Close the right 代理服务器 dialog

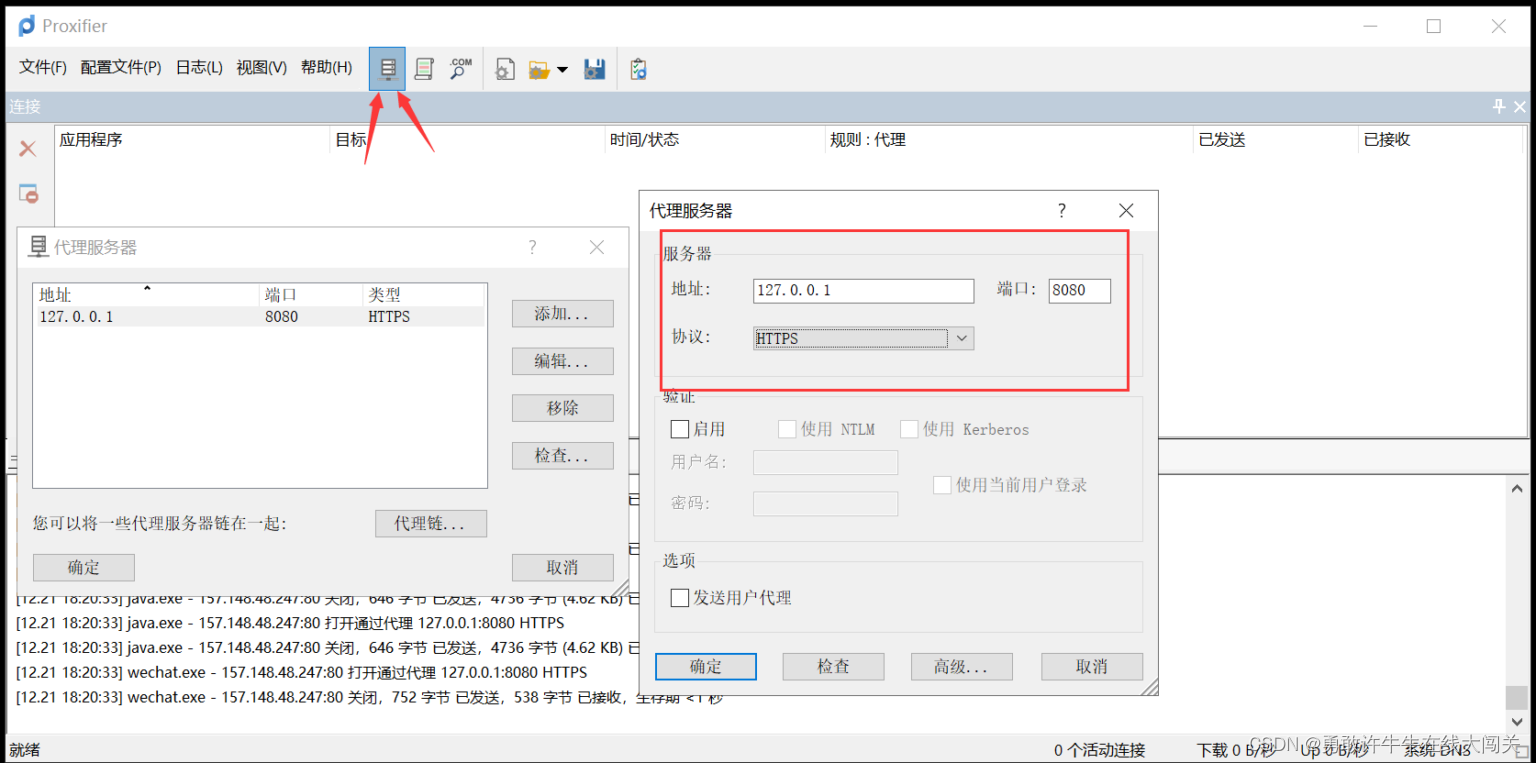[x=1126, y=211]
